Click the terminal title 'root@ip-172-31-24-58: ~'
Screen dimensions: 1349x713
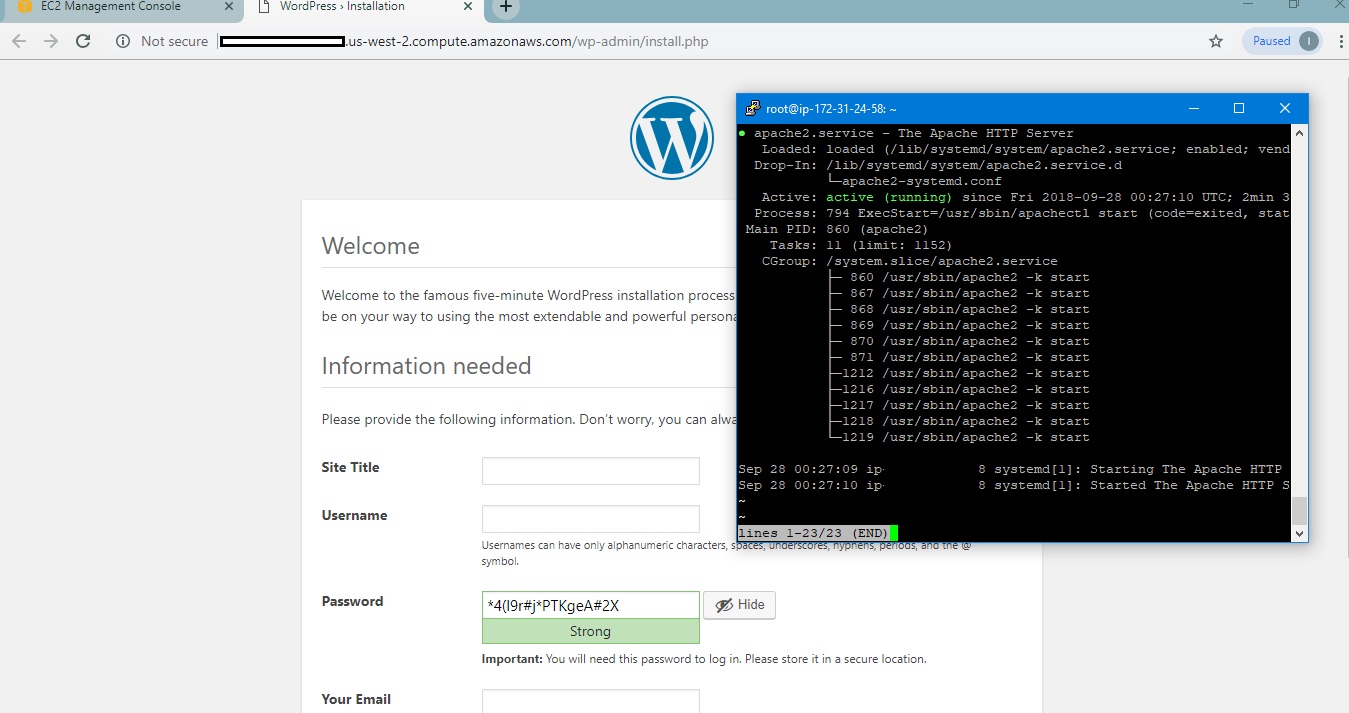(x=831, y=108)
